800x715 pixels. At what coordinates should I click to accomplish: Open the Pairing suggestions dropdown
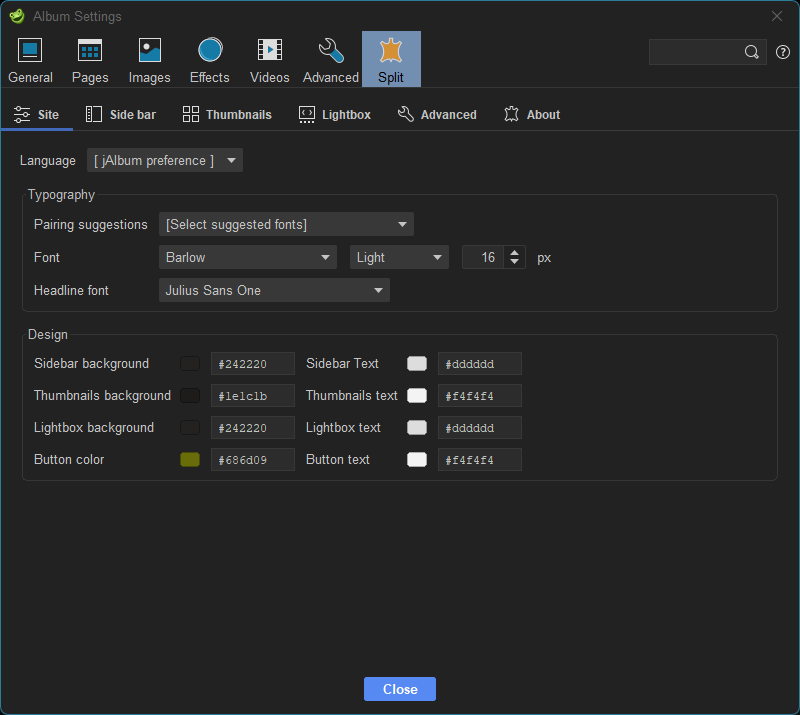286,225
